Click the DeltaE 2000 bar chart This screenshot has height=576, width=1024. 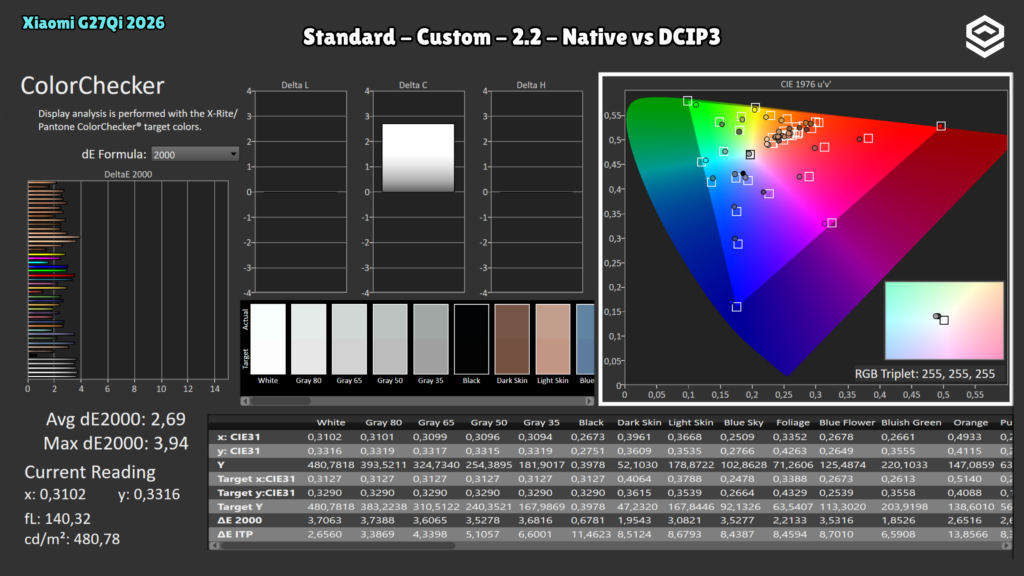tap(128, 281)
